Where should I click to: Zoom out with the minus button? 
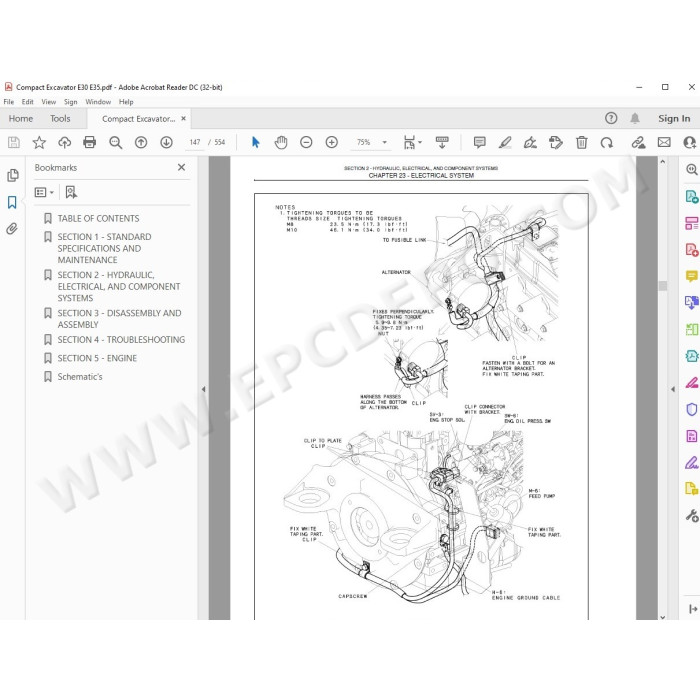[306, 142]
